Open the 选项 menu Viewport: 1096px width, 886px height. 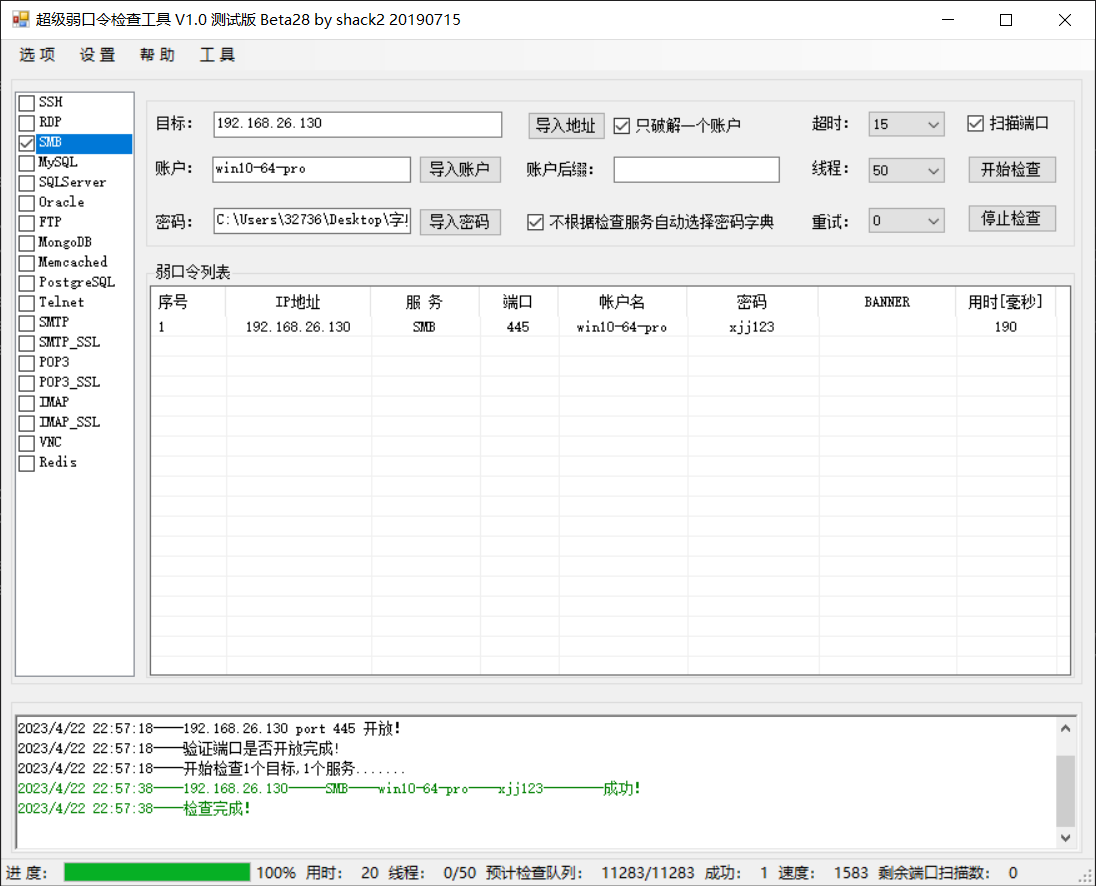[37, 55]
